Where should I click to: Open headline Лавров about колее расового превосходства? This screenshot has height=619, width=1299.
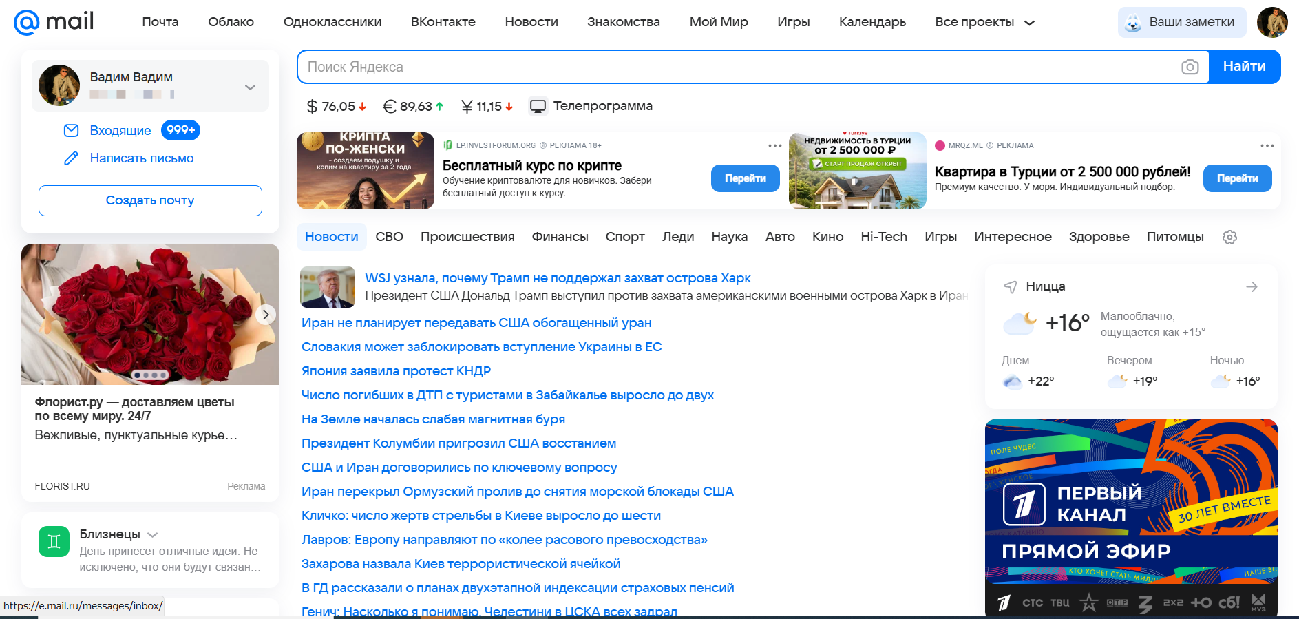(504, 539)
